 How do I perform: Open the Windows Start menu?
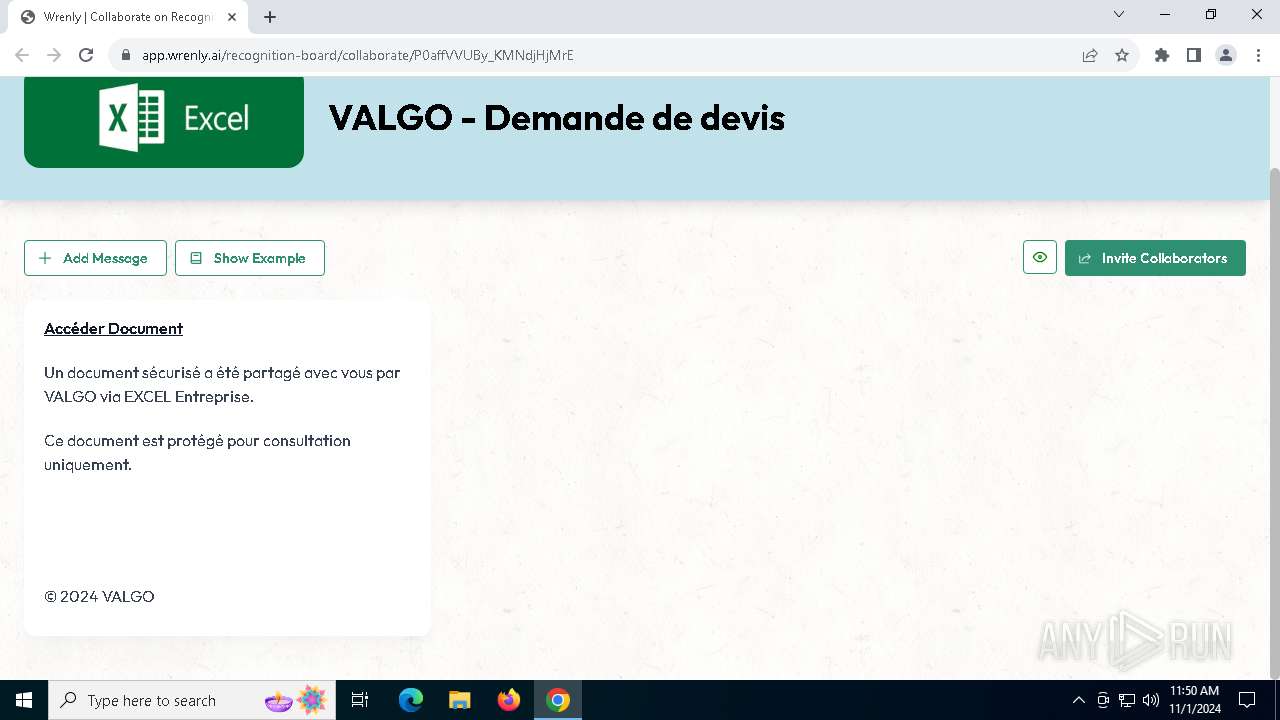tap(24, 700)
